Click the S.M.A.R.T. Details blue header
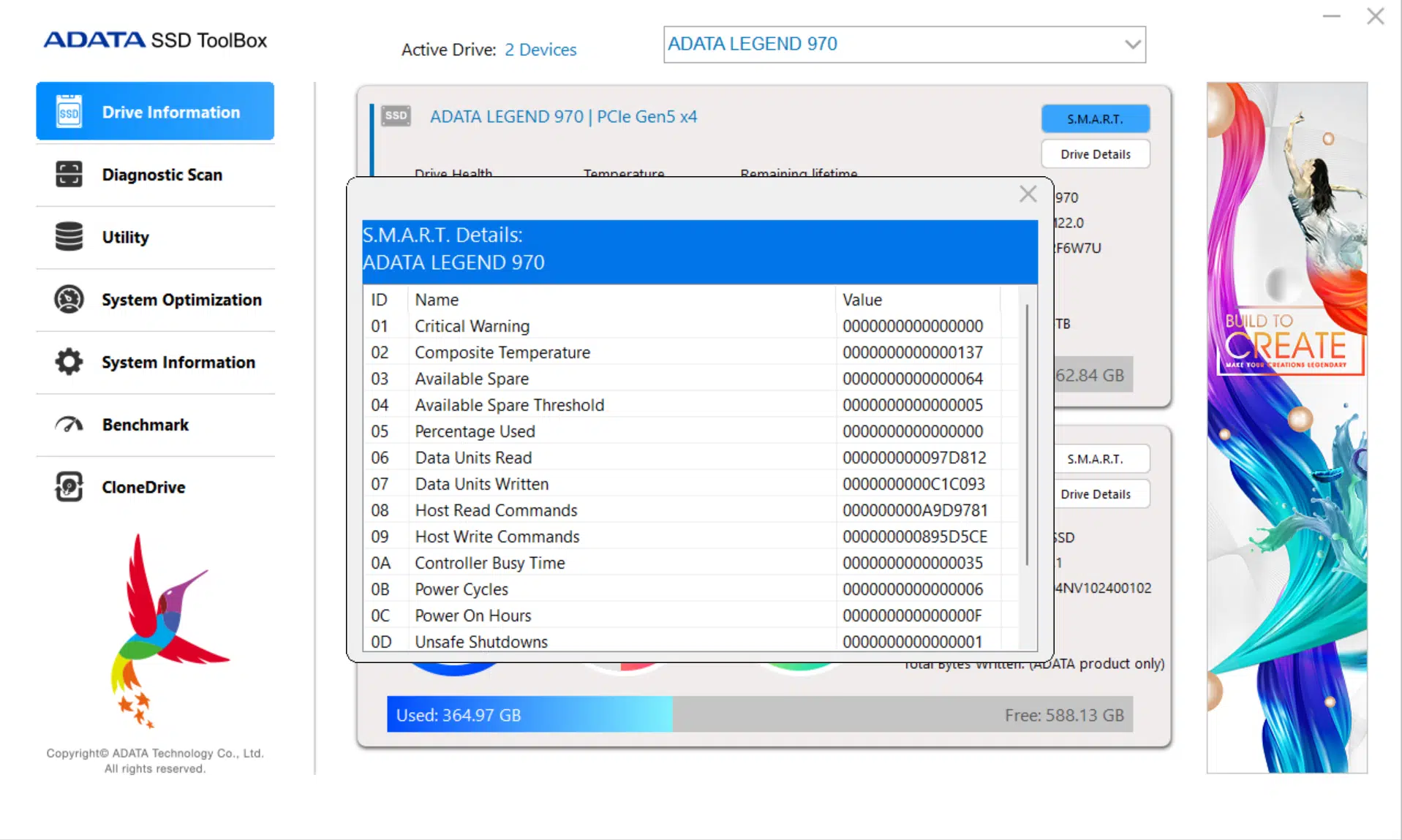 [700, 251]
